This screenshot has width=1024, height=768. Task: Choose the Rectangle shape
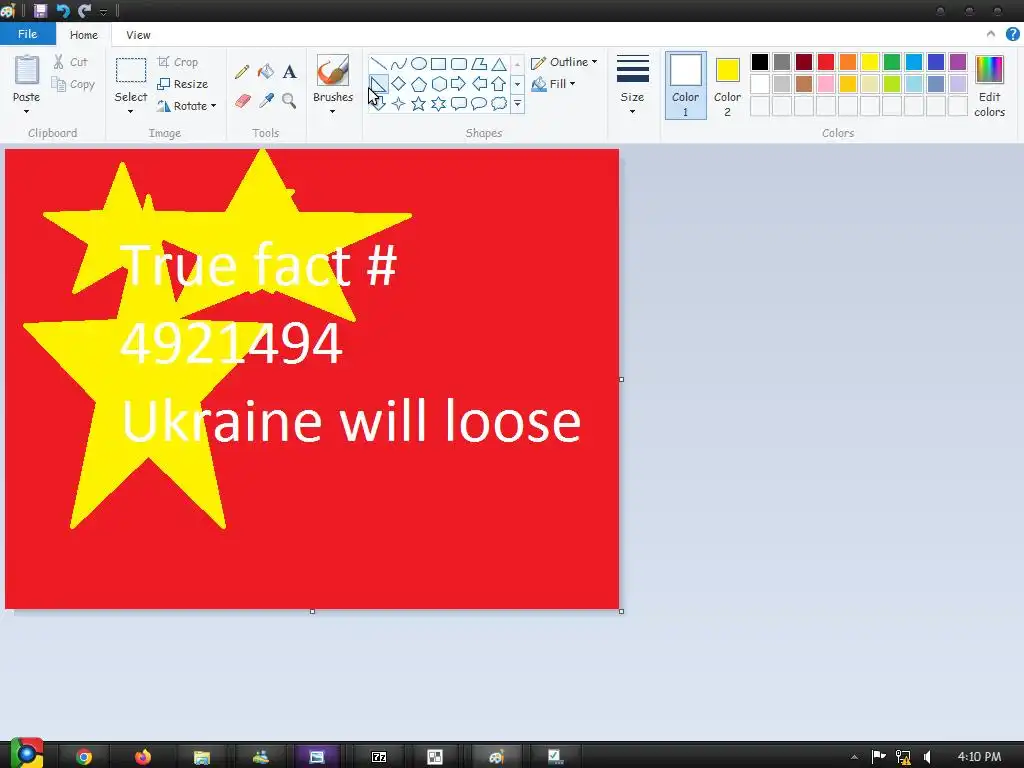(439, 64)
